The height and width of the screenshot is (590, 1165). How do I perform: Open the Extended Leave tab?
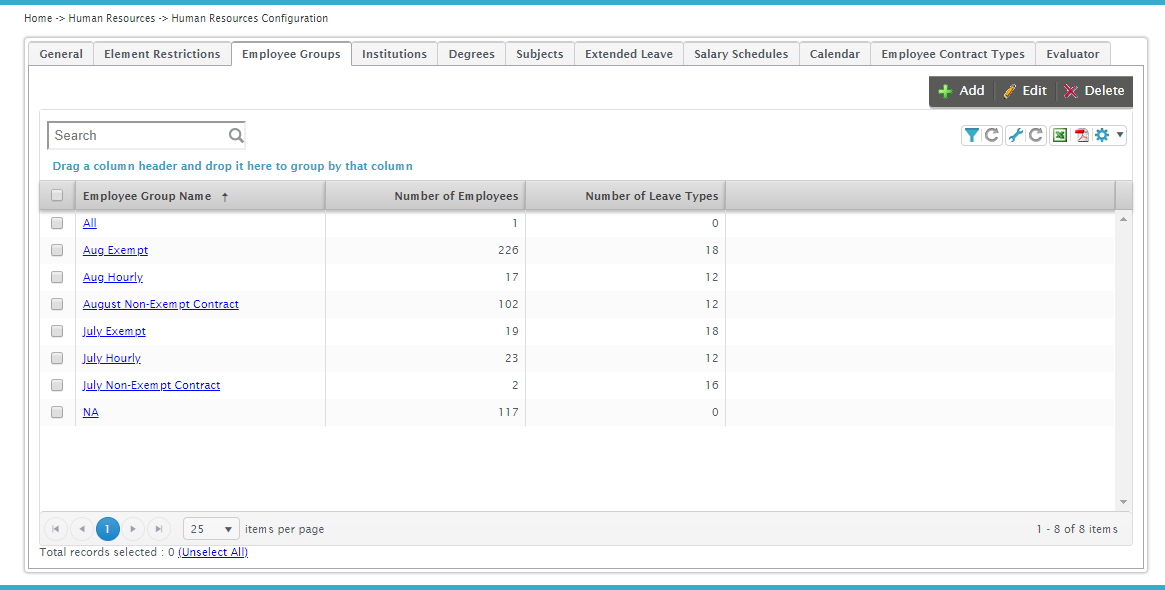tap(629, 54)
